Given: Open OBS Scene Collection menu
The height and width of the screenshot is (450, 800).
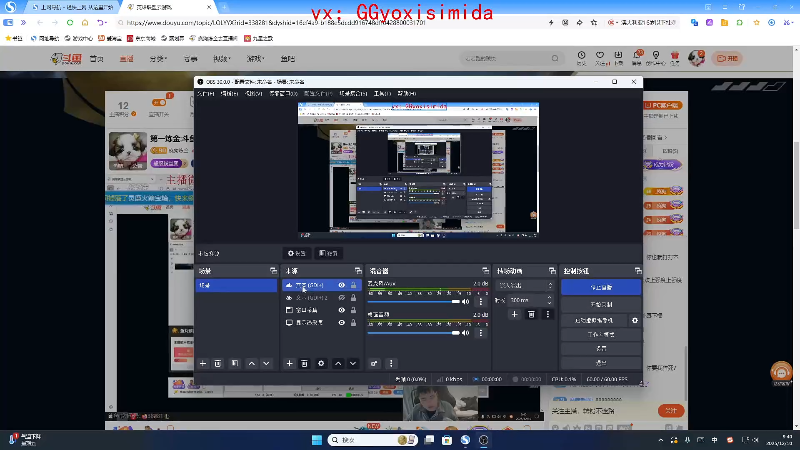Looking at the screenshot, I should [353, 93].
